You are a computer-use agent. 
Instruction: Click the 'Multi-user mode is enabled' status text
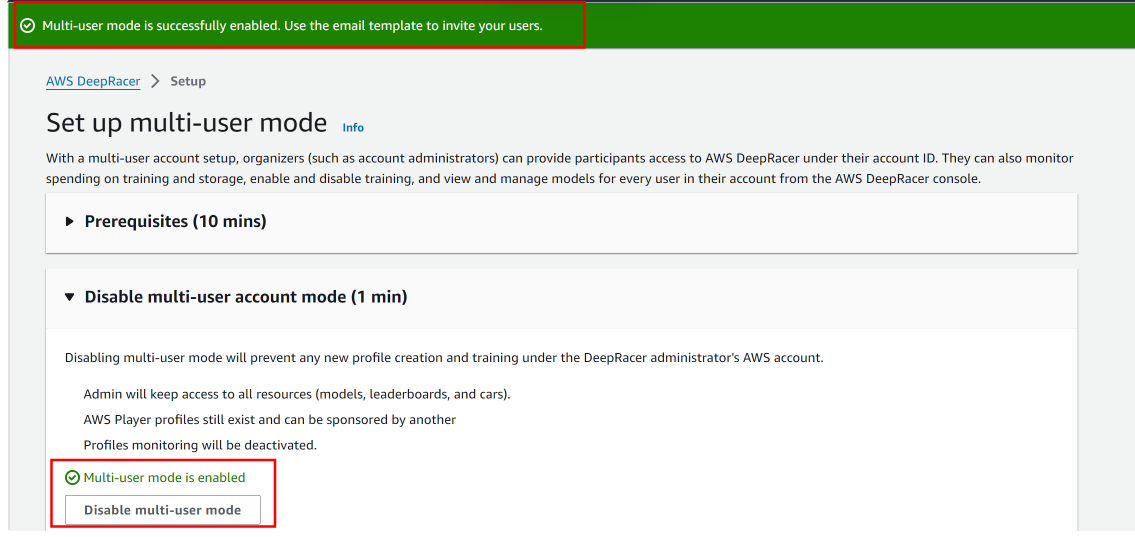pyautogui.click(x=164, y=478)
